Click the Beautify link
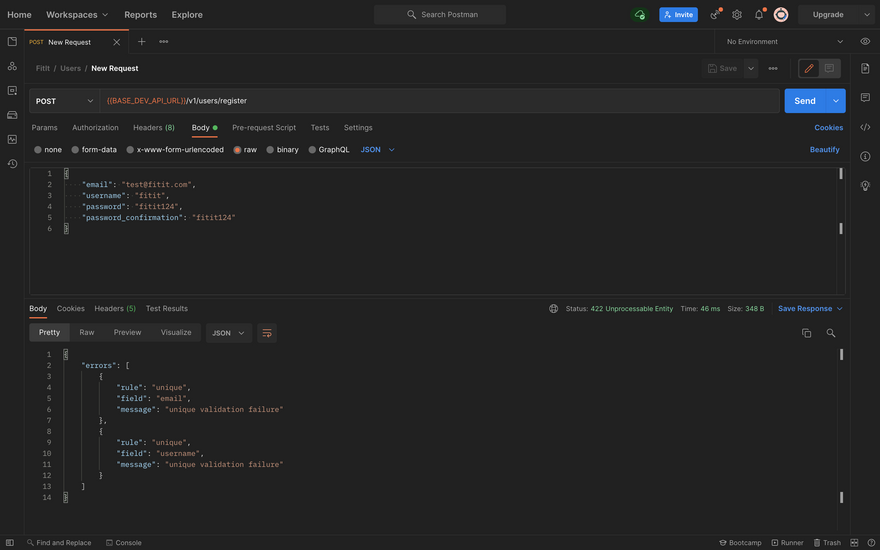The image size is (880, 550). [x=824, y=150]
